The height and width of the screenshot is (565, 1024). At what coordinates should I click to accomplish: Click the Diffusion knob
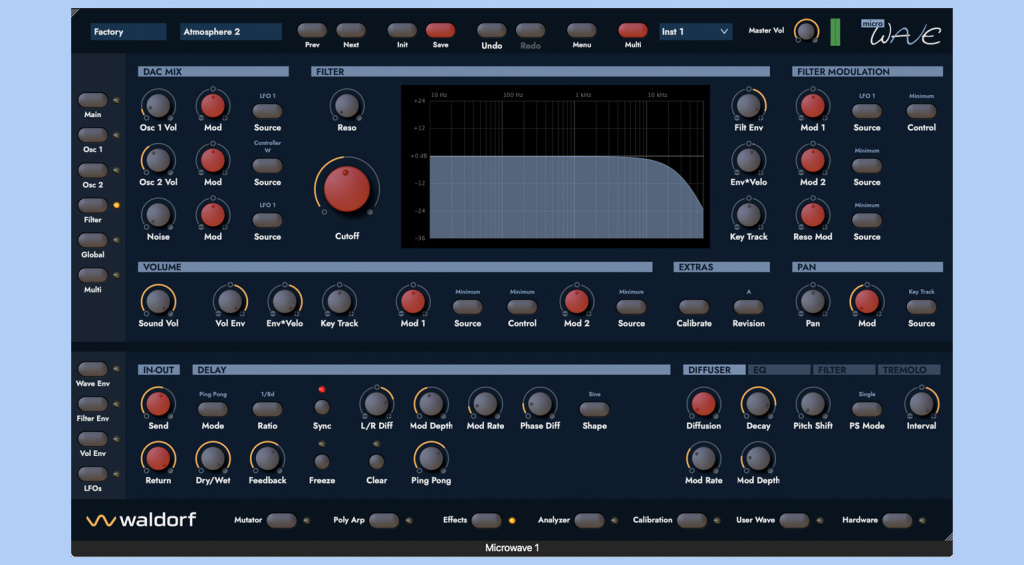703,404
